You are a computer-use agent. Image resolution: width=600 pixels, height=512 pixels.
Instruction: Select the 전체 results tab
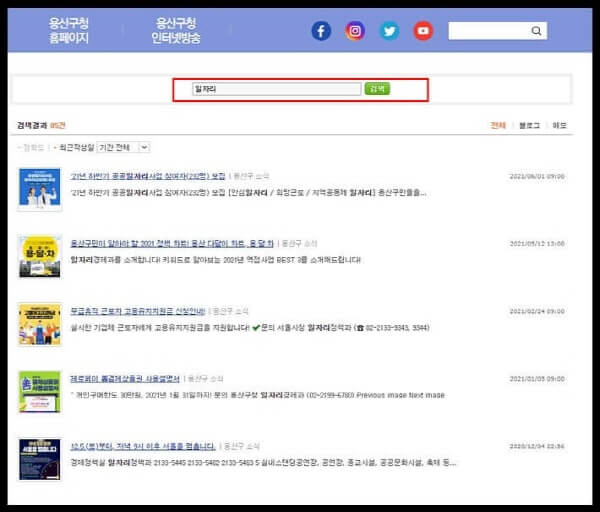498,125
